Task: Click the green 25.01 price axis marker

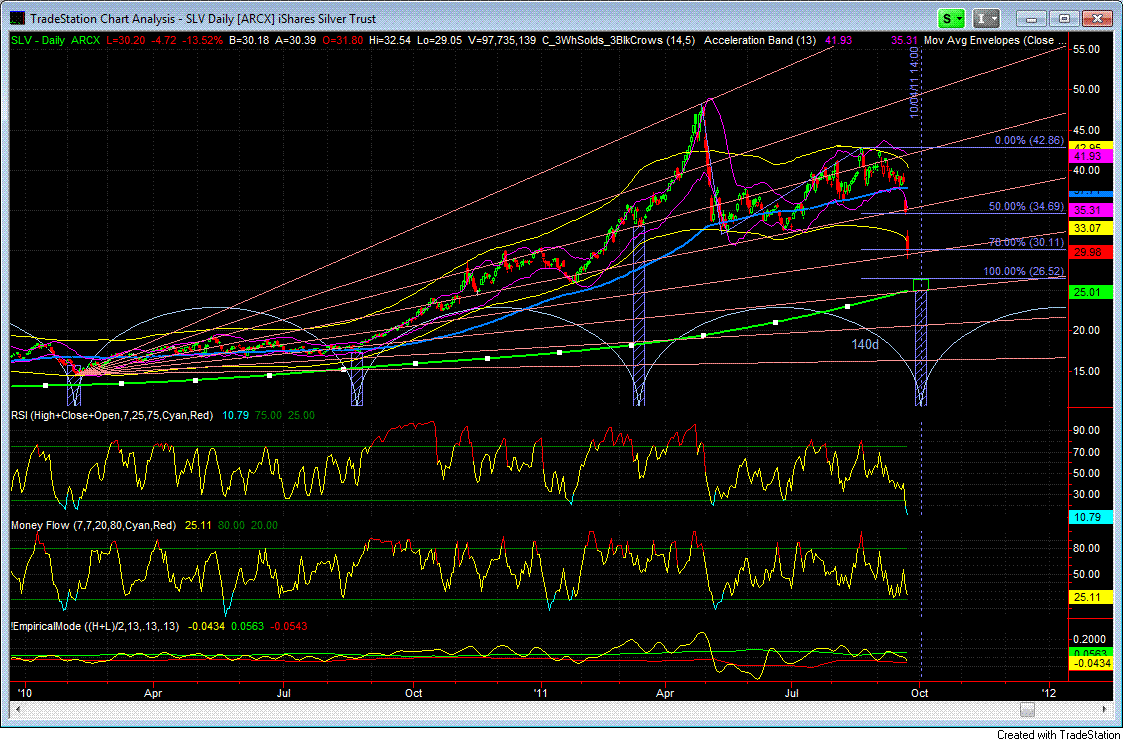Action: pyautogui.click(x=1090, y=291)
